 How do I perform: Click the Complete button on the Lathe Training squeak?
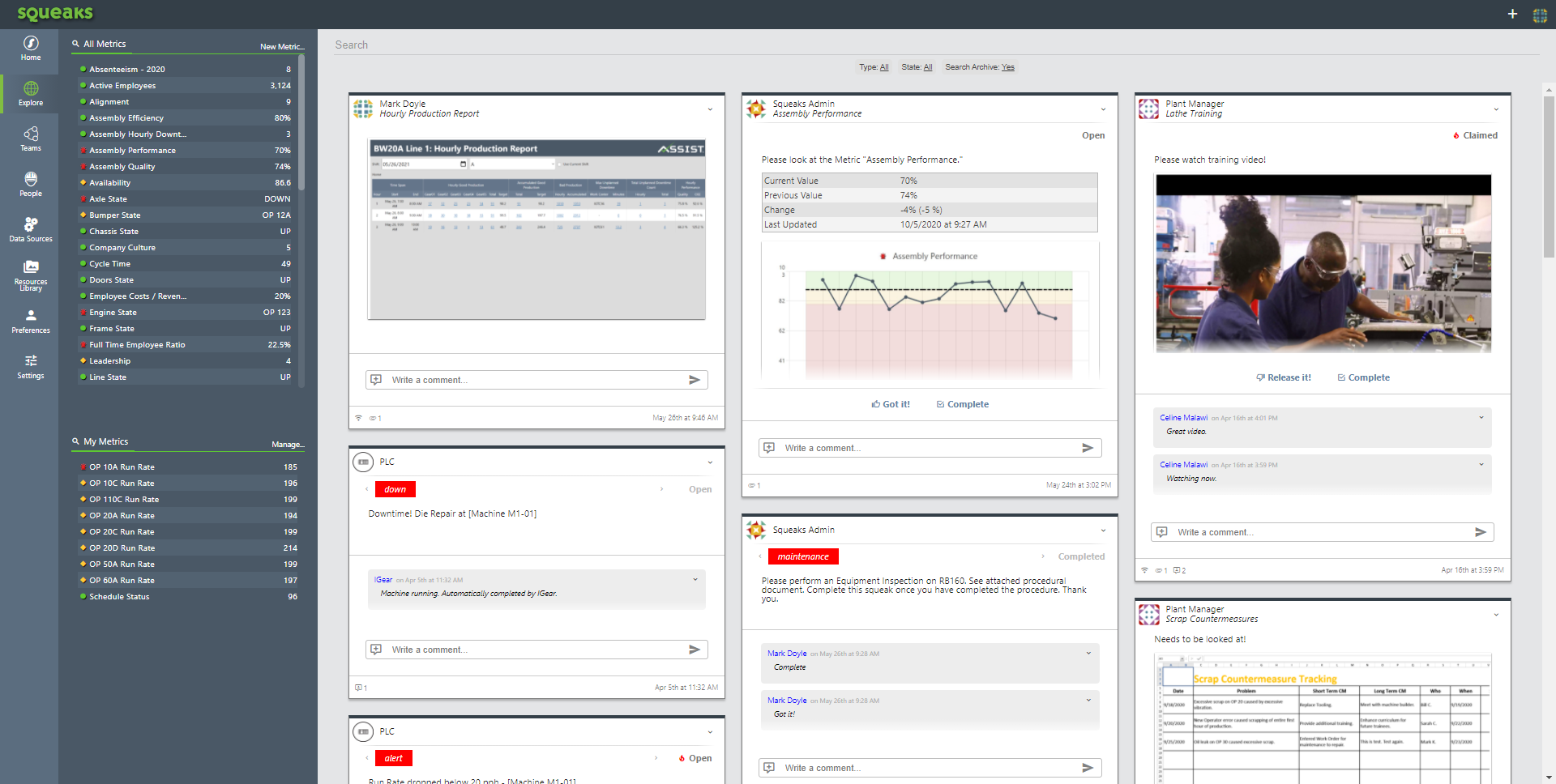(1364, 377)
